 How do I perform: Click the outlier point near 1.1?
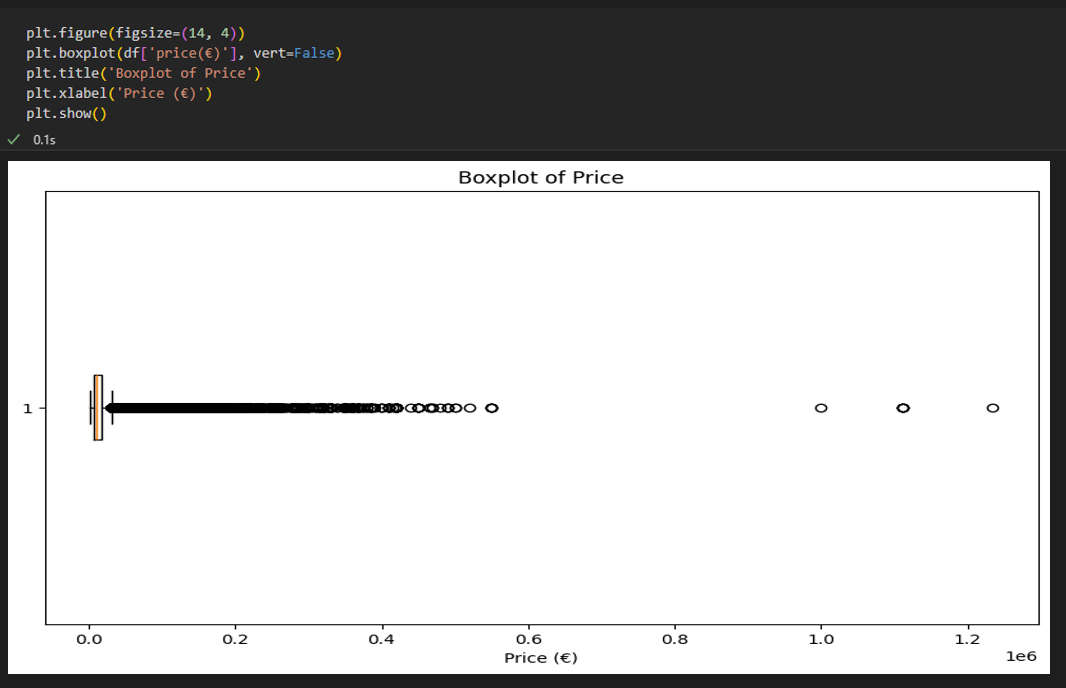[903, 408]
